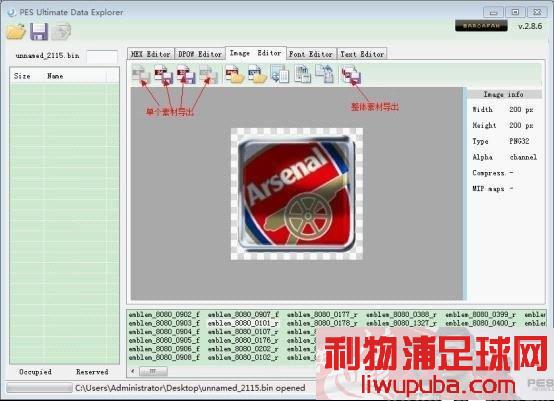Screen dimensions: 554x401
Task: Select emblem_8080_0102_r in the list
Action: tap(243, 357)
